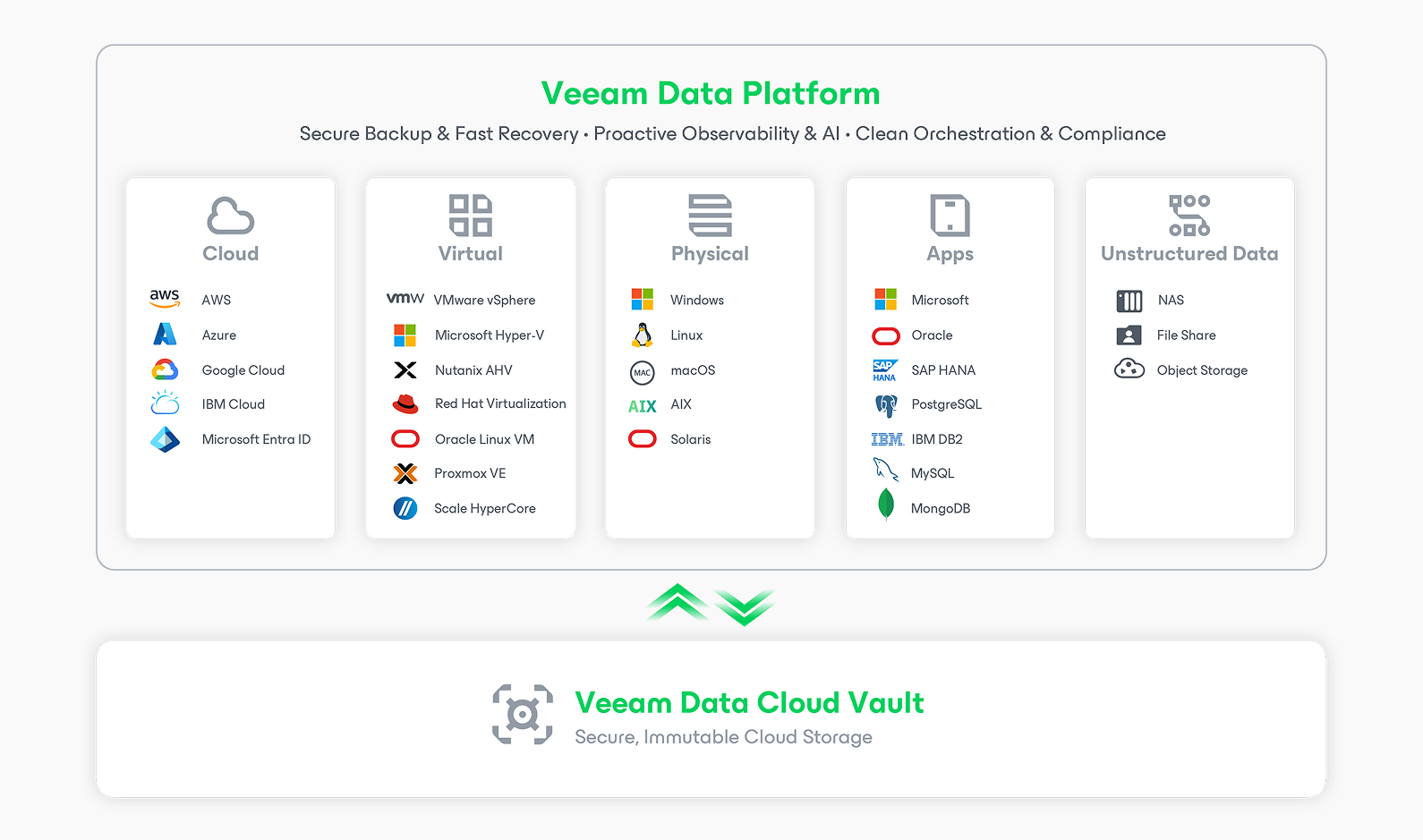Image resolution: width=1423 pixels, height=840 pixels.
Task: Click the Veeam Data Cloud Vault title
Action: point(749,703)
